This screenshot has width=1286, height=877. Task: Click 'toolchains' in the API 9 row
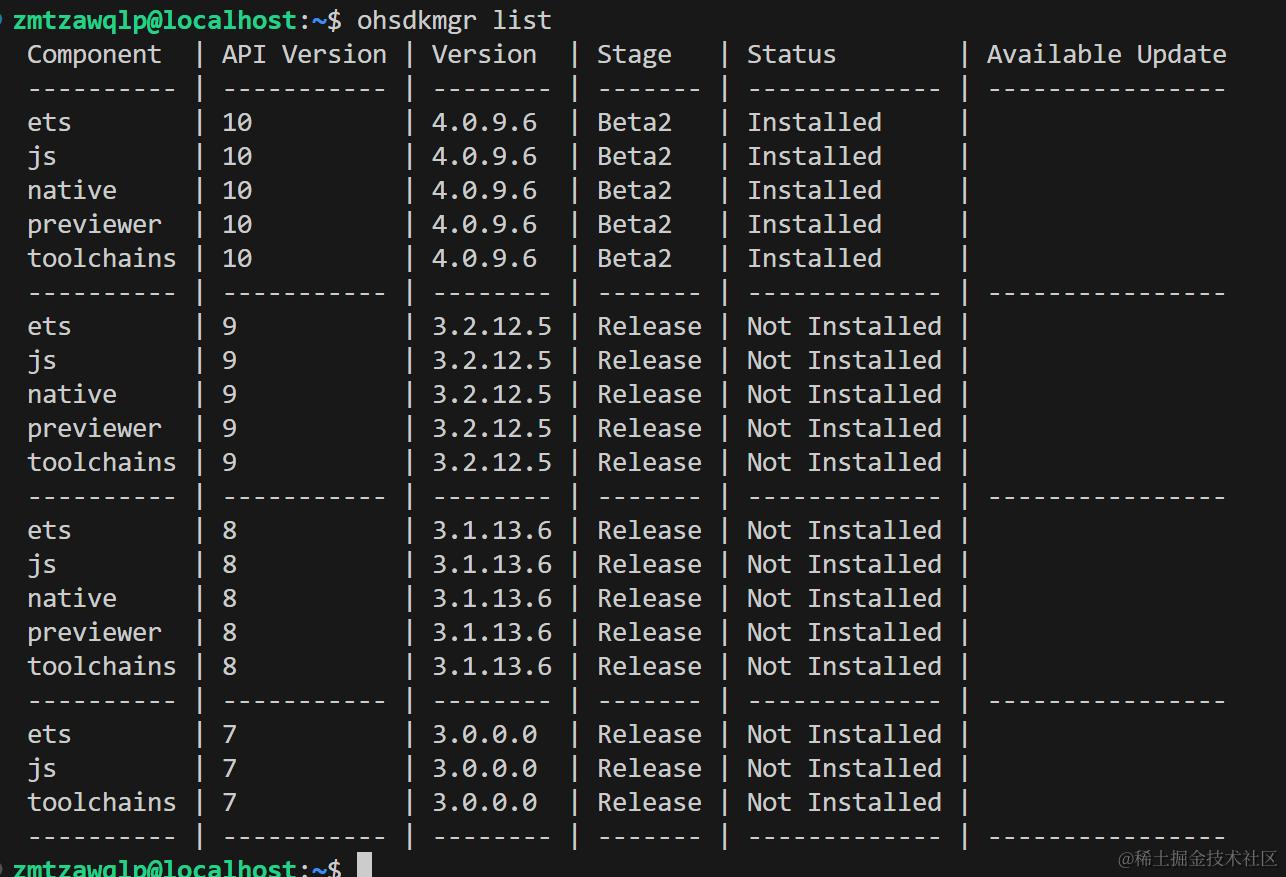click(x=101, y=463)
